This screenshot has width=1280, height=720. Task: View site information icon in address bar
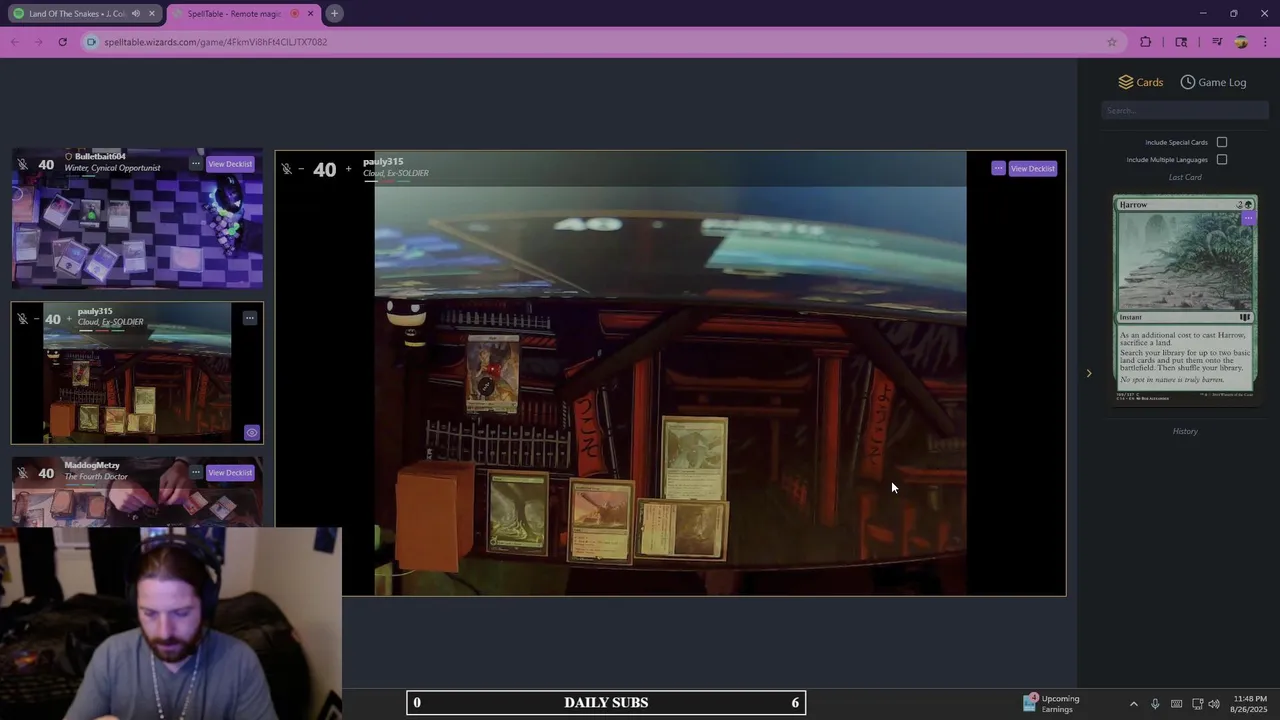click(92, 42)
